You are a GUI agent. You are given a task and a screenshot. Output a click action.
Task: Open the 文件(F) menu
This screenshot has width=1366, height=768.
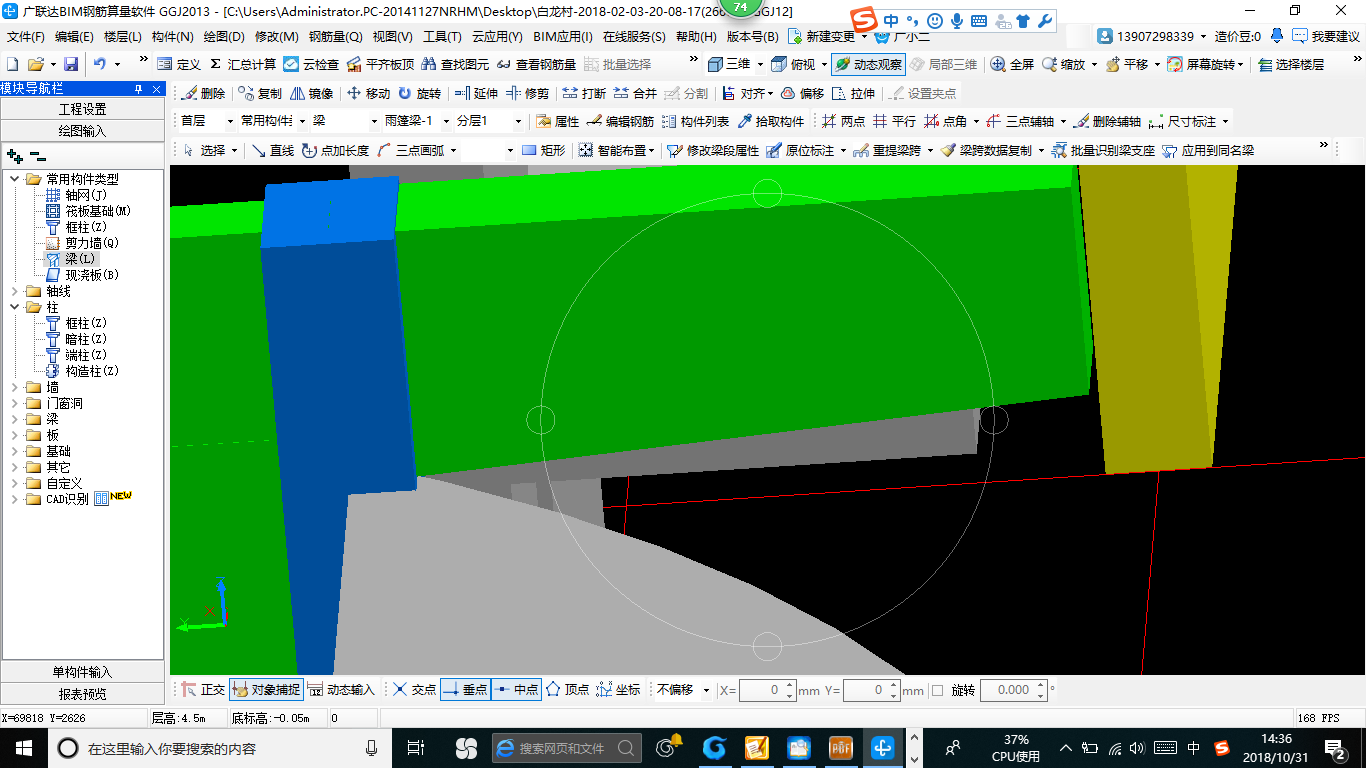(x=26, y=37)
